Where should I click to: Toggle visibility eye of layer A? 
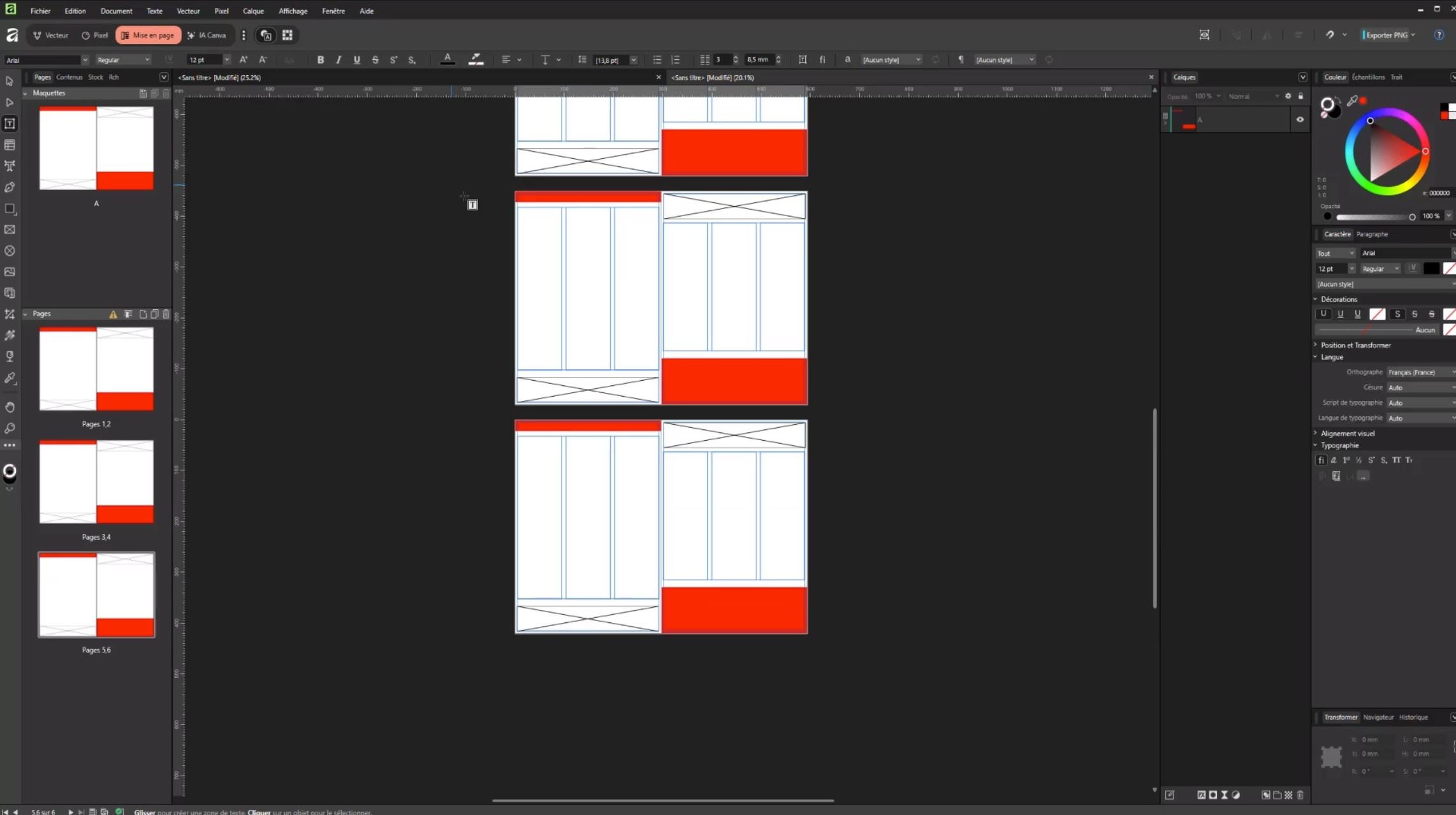click(1300, 119)
